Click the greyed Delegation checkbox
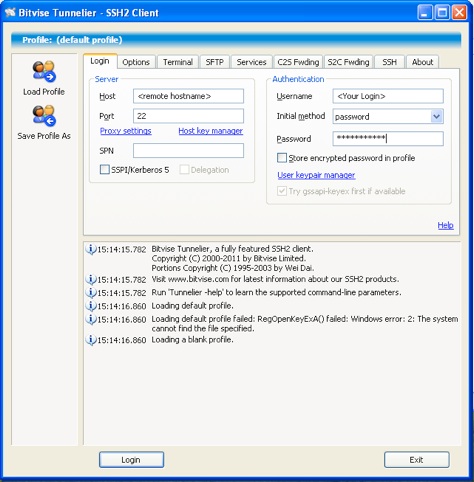The width and height of the screenshot is (474, 482). (184, 169)
